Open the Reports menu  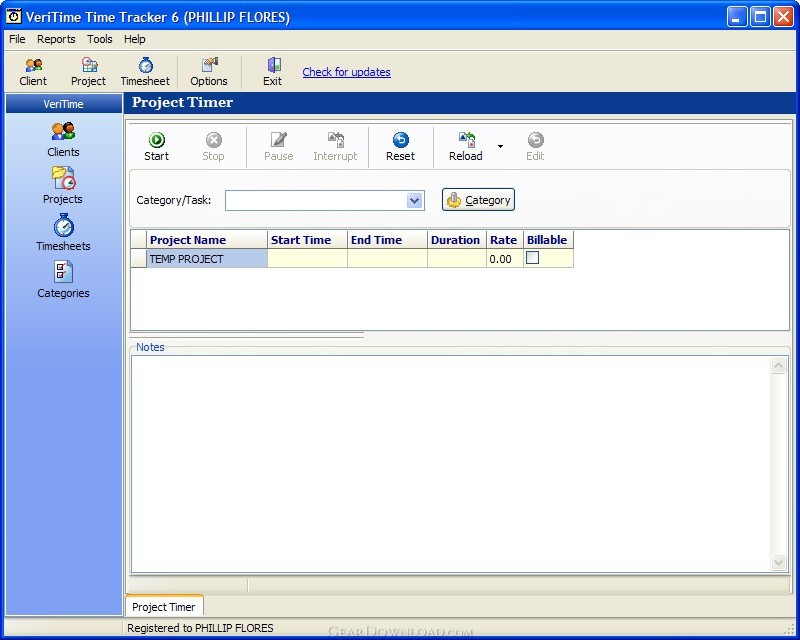pos(56,39)
